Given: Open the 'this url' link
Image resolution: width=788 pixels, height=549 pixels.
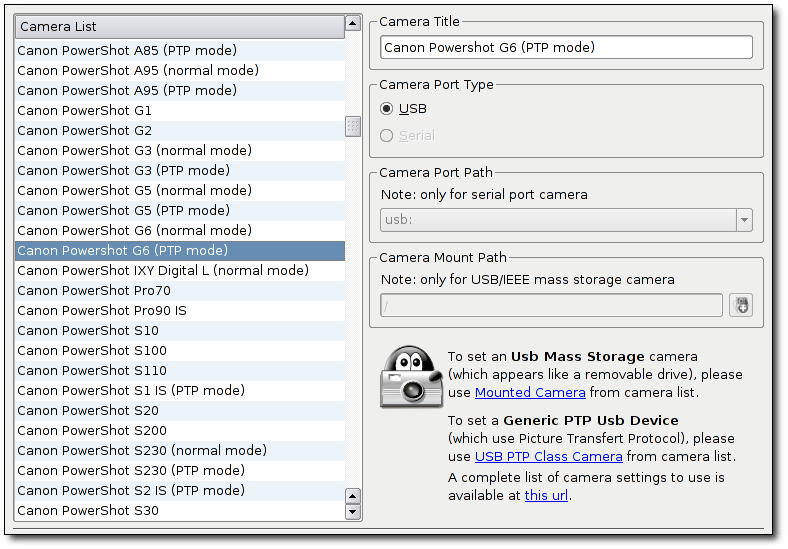Looking at the screenshot, I should pyautogui.click(x=546, y=496).
